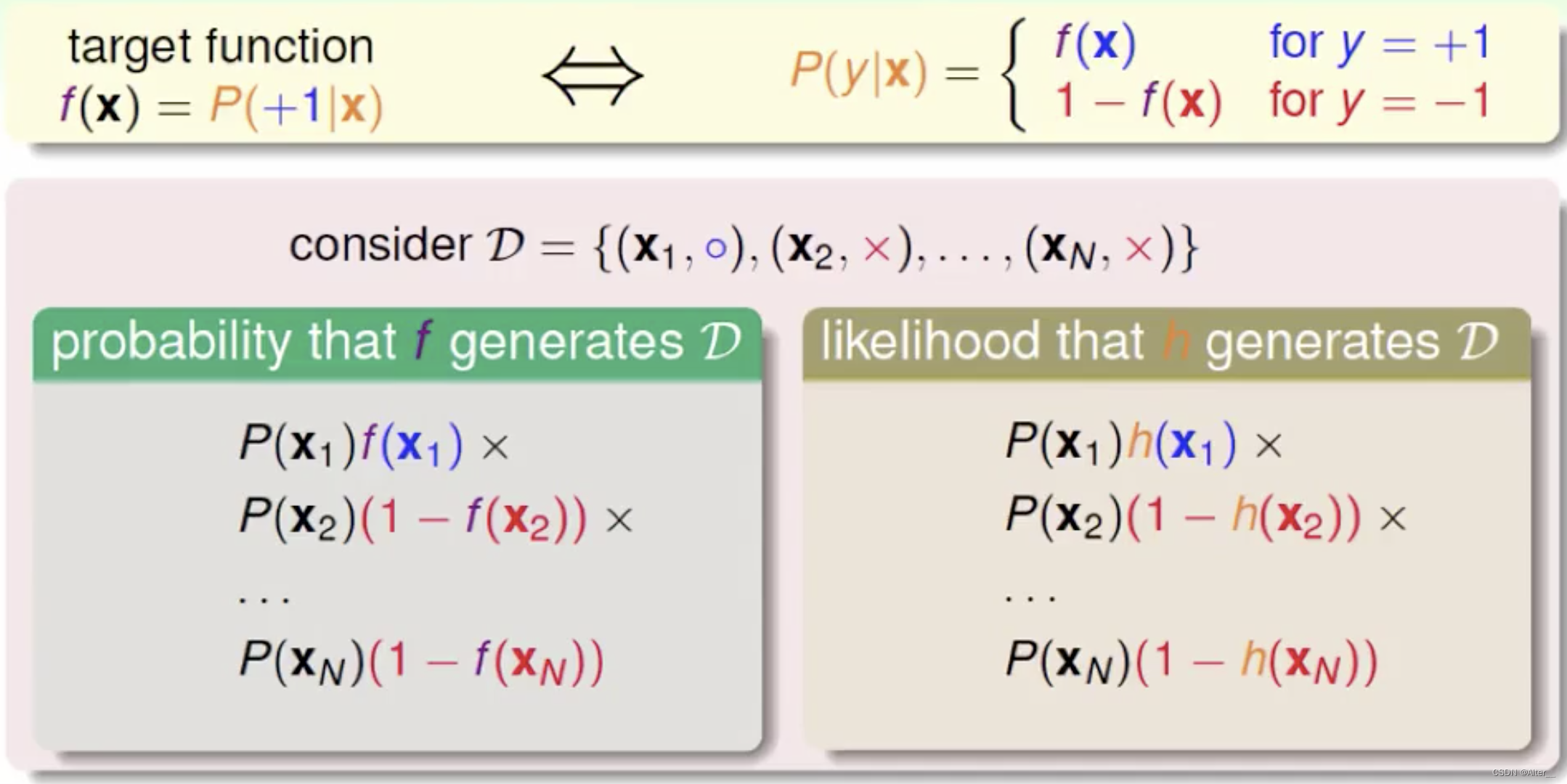Viewport: 1567px width, 784px height.
Task: Select the green 'probability that f generates D' header
Action: 396,343
